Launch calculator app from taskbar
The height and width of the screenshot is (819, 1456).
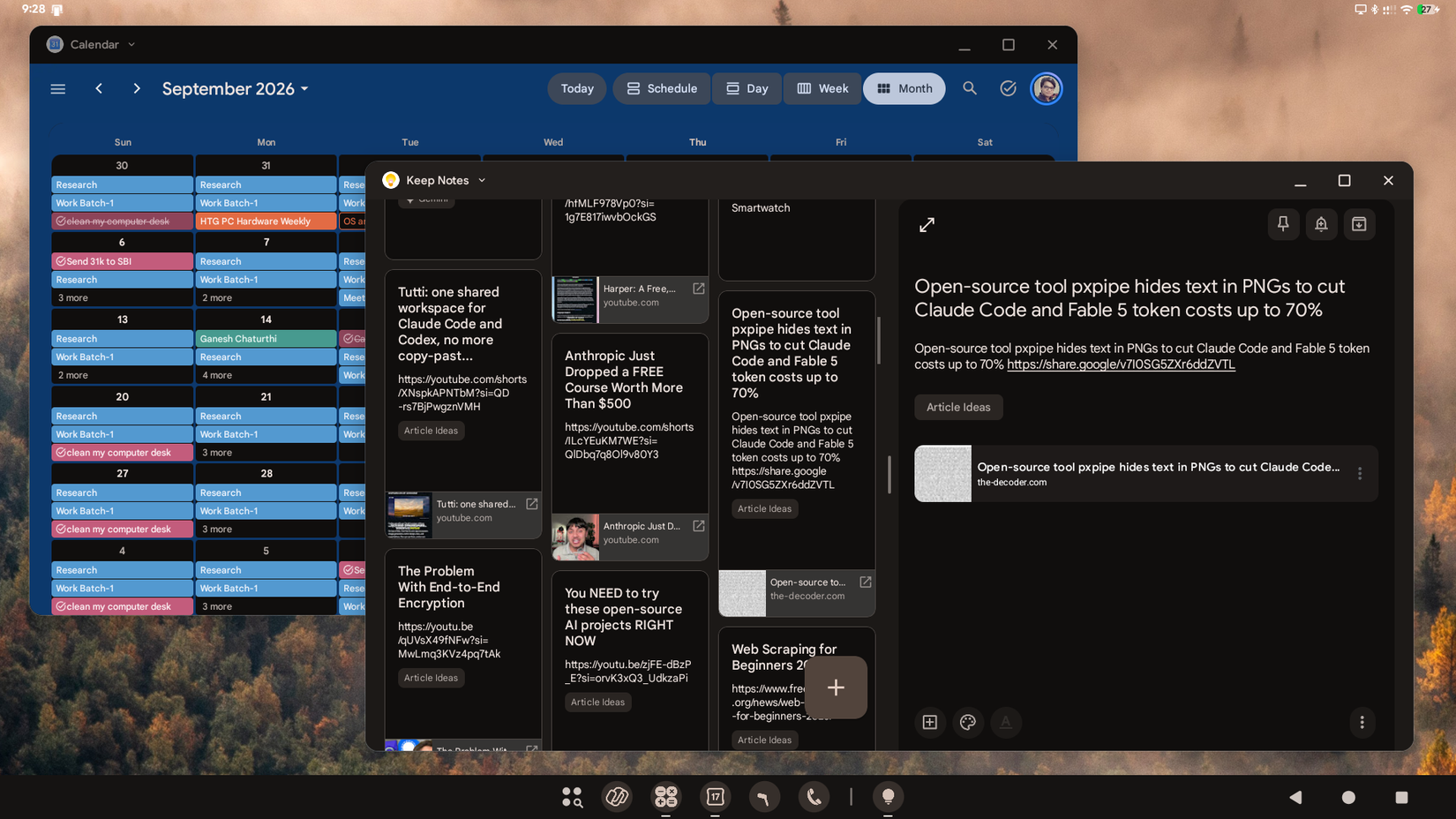[x=666, y=797]
